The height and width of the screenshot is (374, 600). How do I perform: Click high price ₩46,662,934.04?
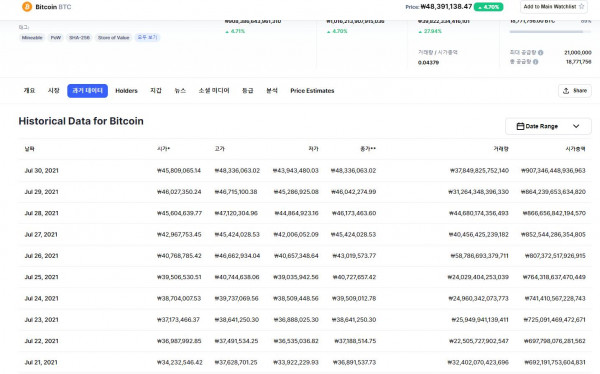pyautogui.click(x=237, y=256)
